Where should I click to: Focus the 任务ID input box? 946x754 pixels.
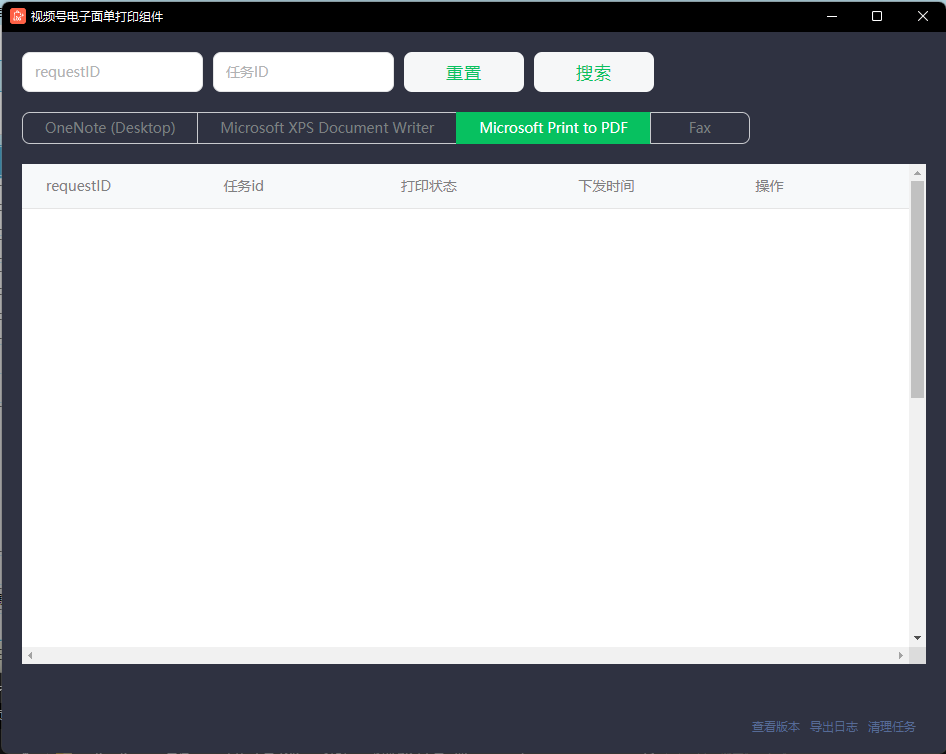303,72
